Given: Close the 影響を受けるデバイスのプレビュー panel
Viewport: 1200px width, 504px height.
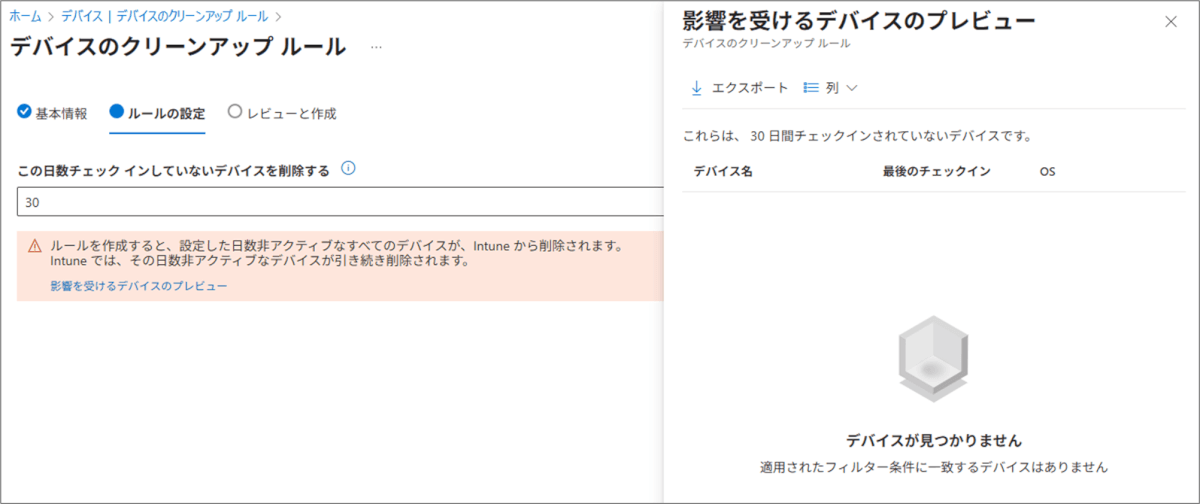Looking at the screenshot, I should tap(1171, 22).
